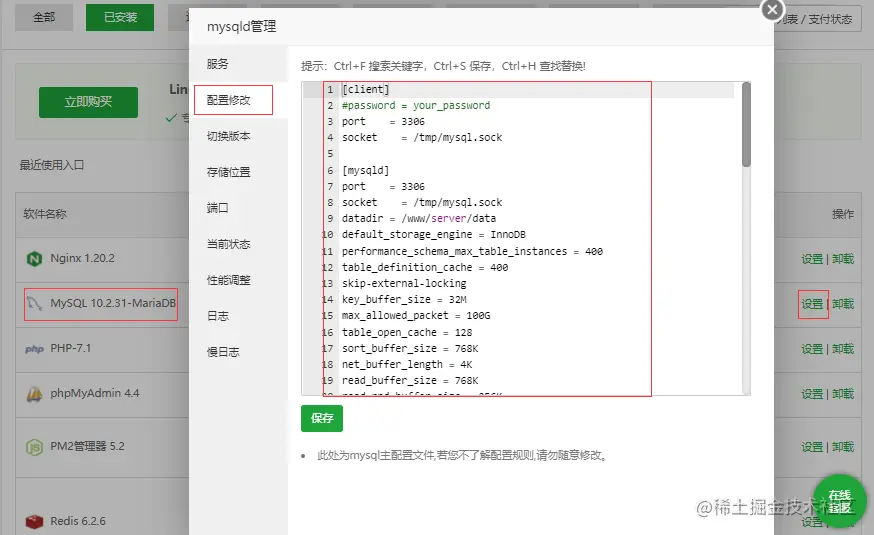
Task: Open the 性能调整 tab
Action: (x=229, y=280)
